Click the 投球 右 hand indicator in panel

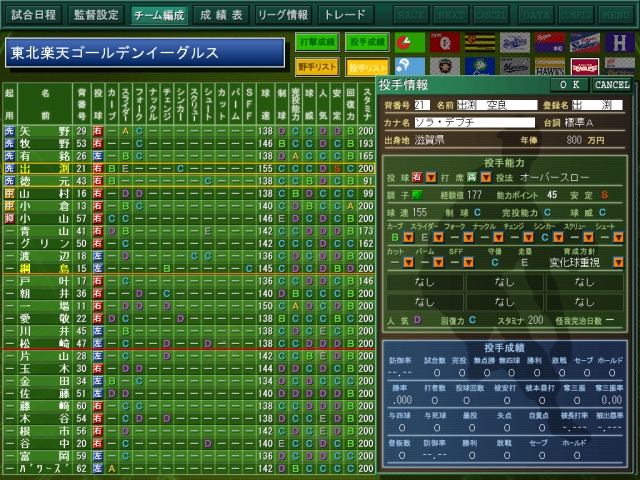[x=417, y=177]
